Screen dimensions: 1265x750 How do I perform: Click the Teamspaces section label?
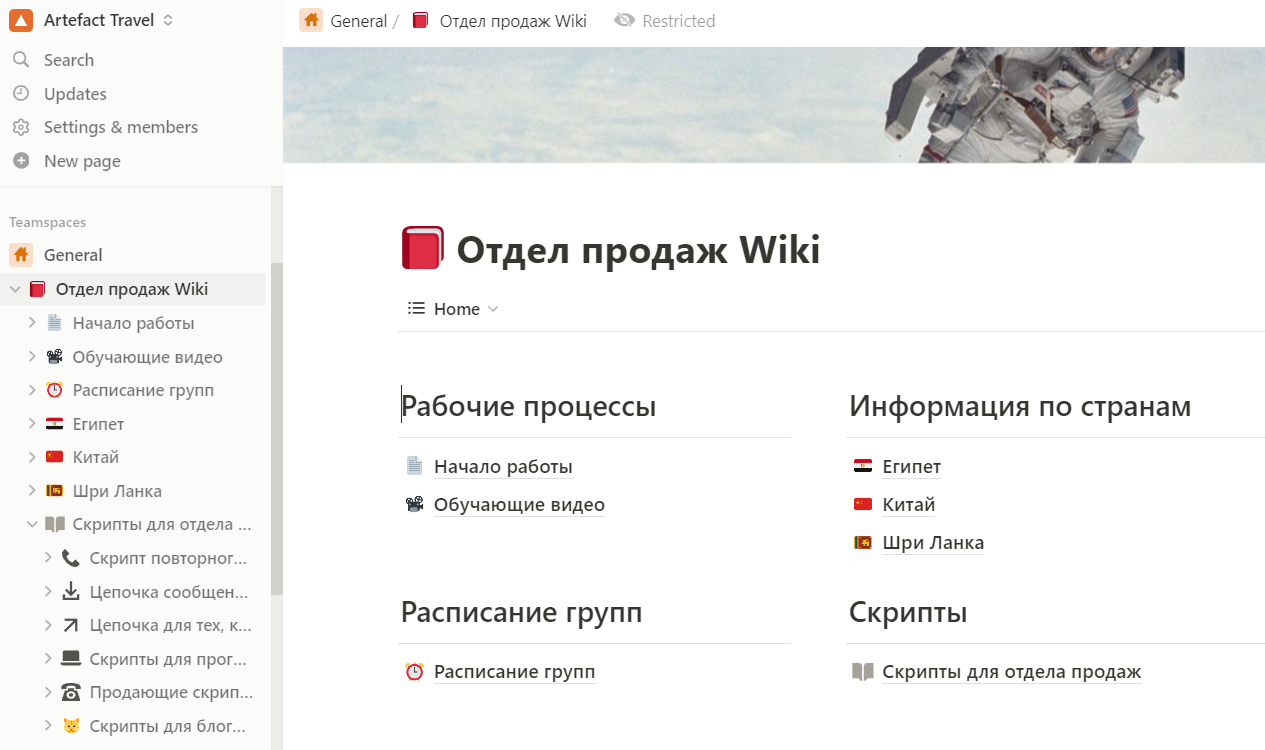point(48,223)
